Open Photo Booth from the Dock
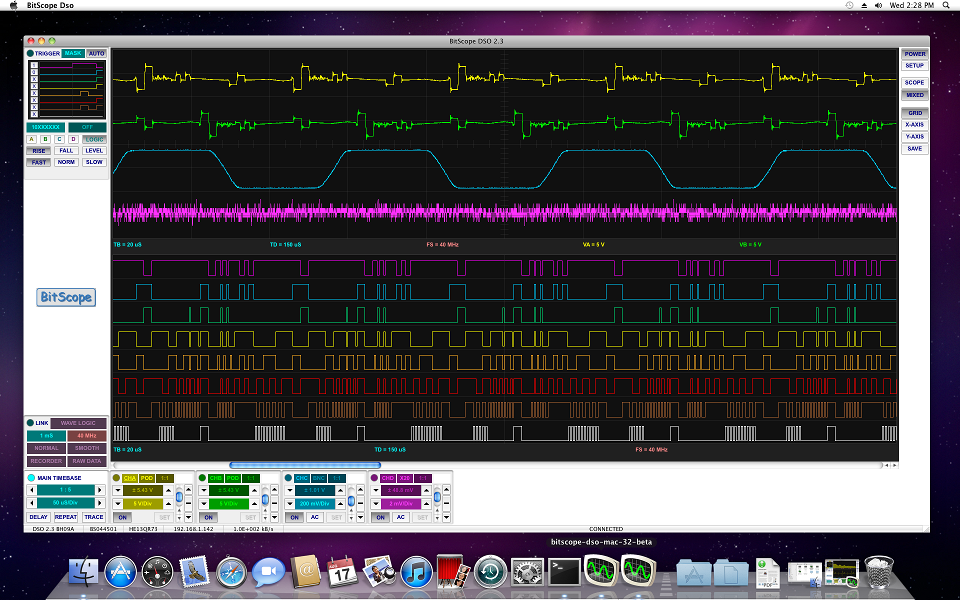 (x=452, y=572)
